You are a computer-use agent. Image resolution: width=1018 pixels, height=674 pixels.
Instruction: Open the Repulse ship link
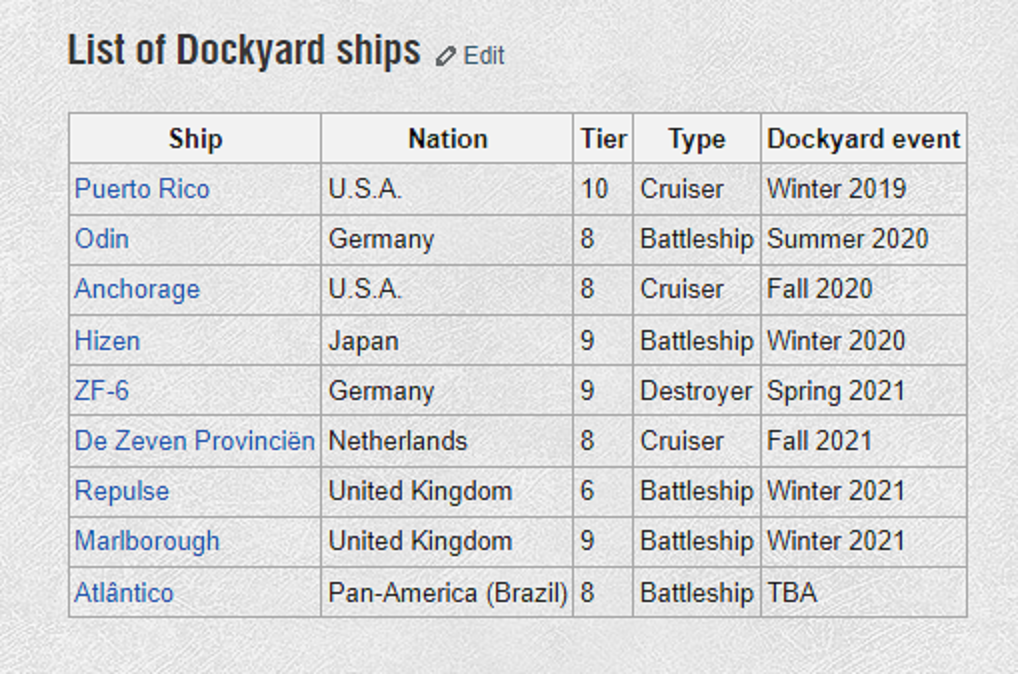pos(122,491)
